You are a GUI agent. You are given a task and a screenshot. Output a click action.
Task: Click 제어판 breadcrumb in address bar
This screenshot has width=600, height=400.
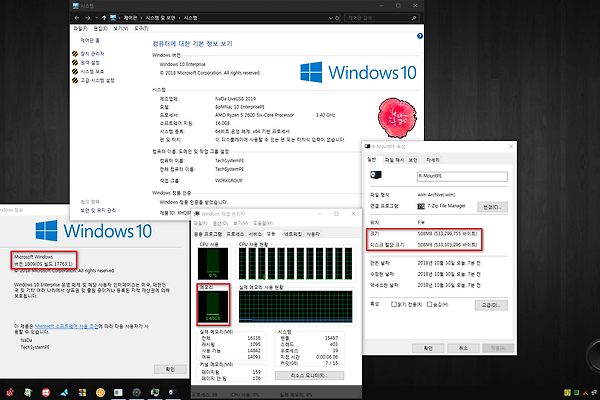[130, 18]
